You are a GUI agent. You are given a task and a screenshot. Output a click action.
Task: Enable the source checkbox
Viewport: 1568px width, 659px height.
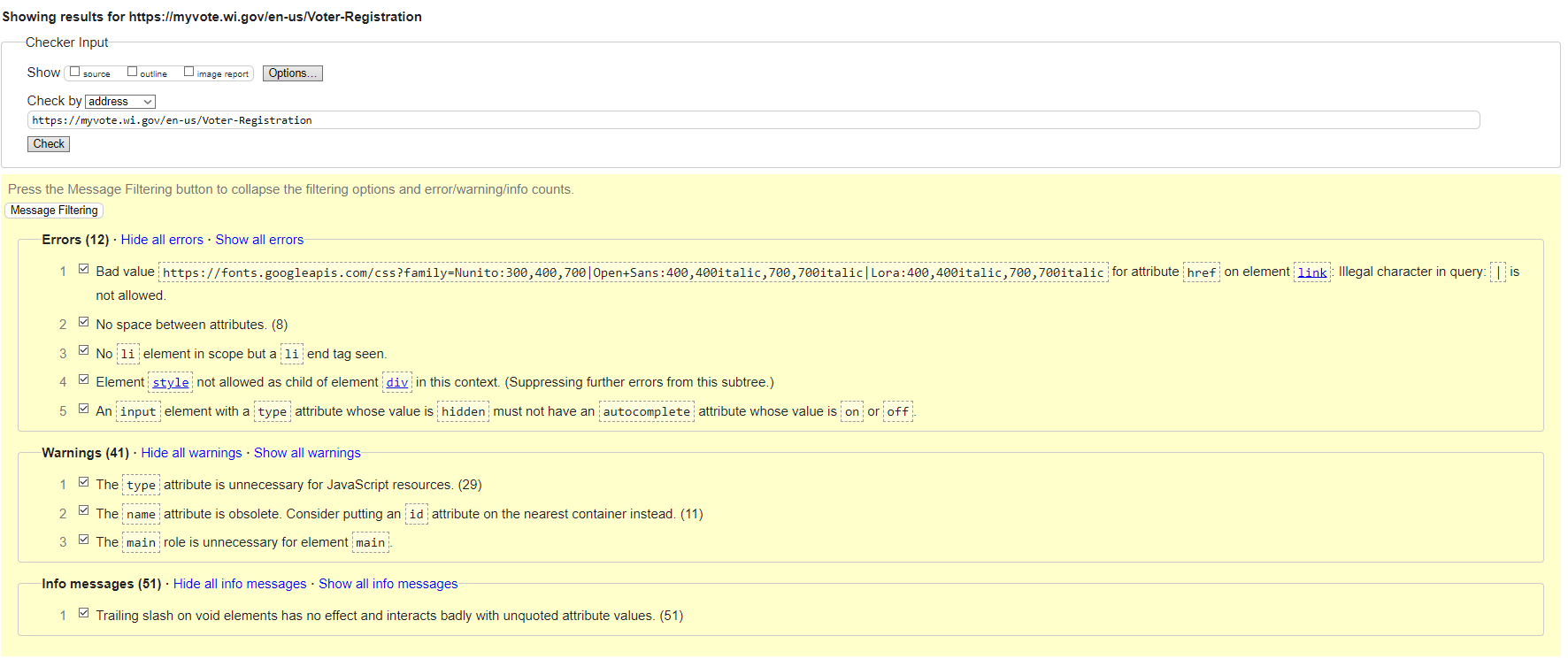click(x=75, y=72)
